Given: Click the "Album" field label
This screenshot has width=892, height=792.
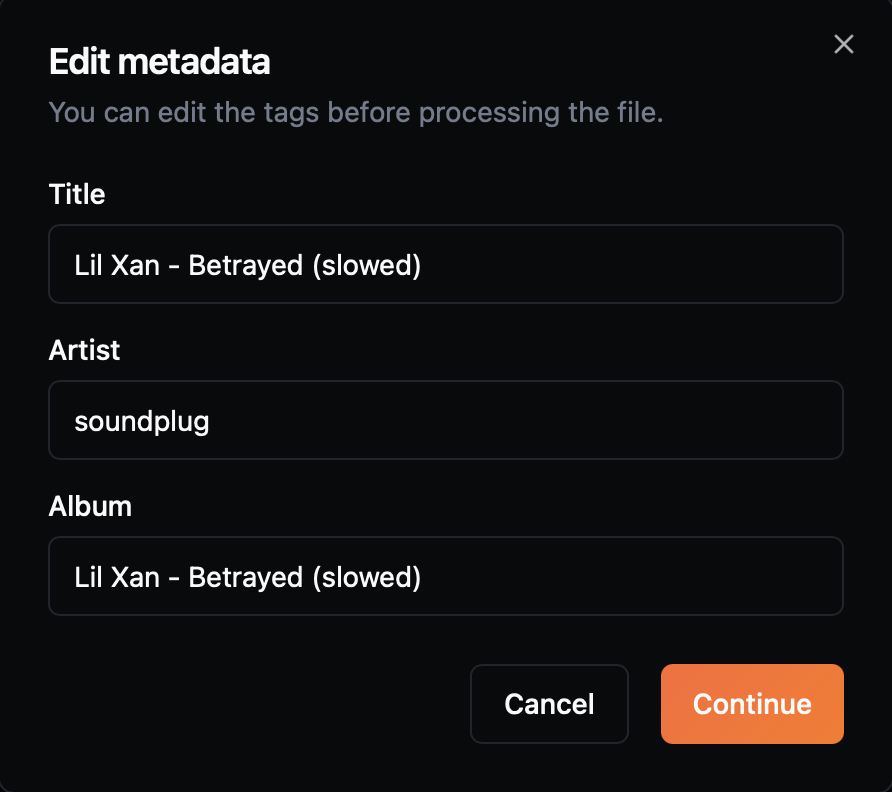Looking at the screenshot, I should pos(90,506).
